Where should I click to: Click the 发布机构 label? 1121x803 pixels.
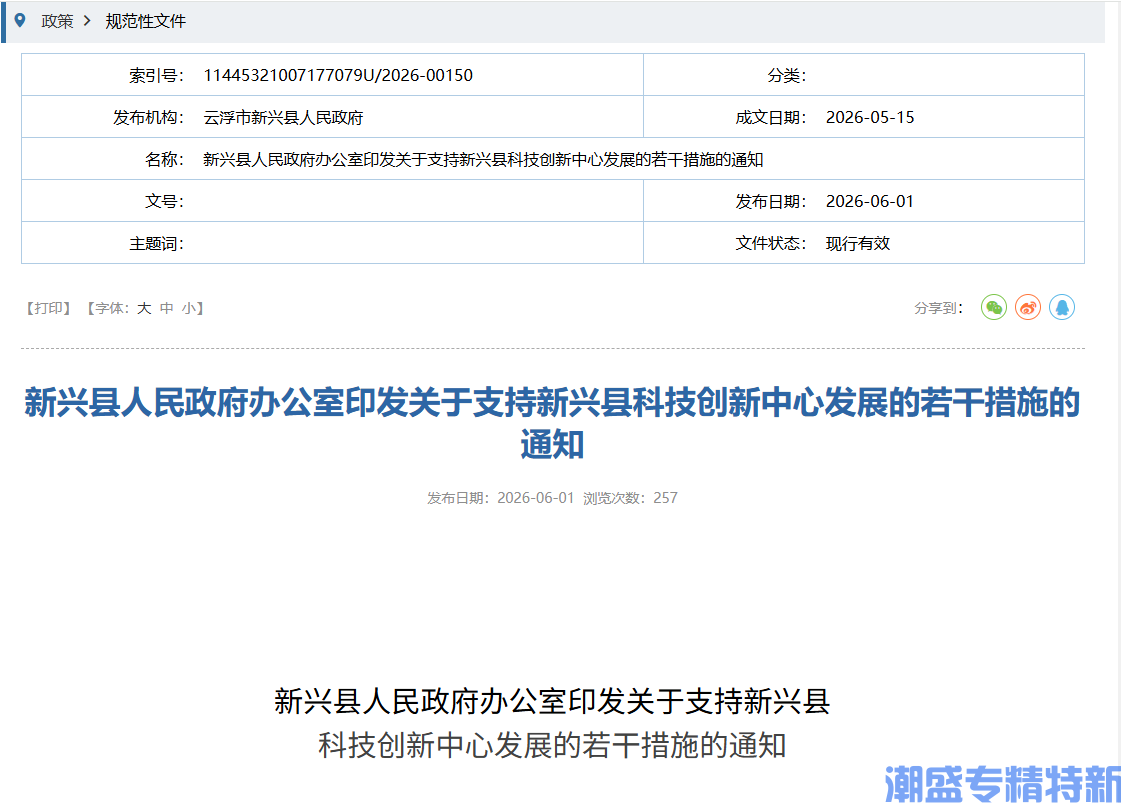pos(148,117)
